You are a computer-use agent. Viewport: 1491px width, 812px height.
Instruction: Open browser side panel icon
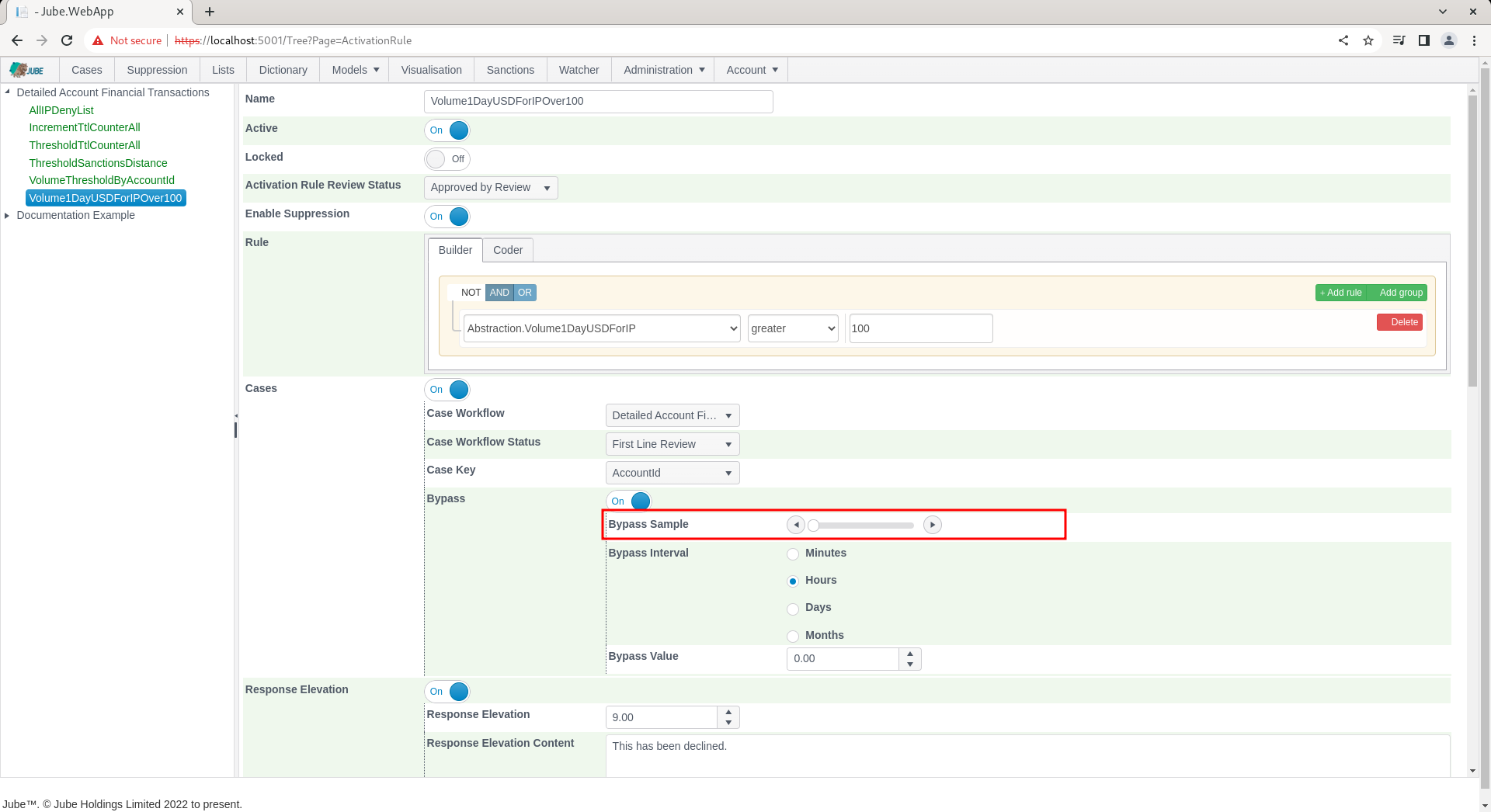(1424, 40)
